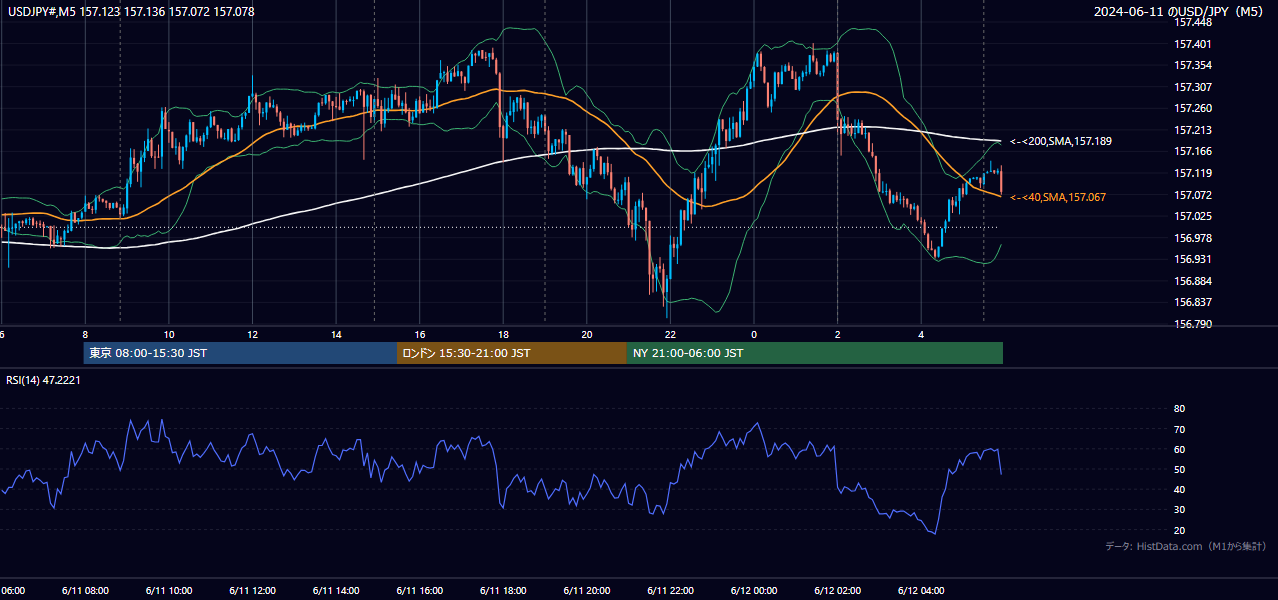Click RSI scale level 40
This screenshot has height=600, width=1278.
[1179, 489]
